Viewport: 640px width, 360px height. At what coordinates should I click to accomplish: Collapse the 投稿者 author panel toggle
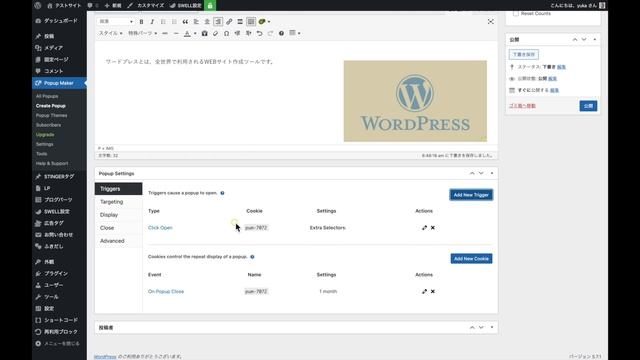pyautogui.click(x=492, y=327)
